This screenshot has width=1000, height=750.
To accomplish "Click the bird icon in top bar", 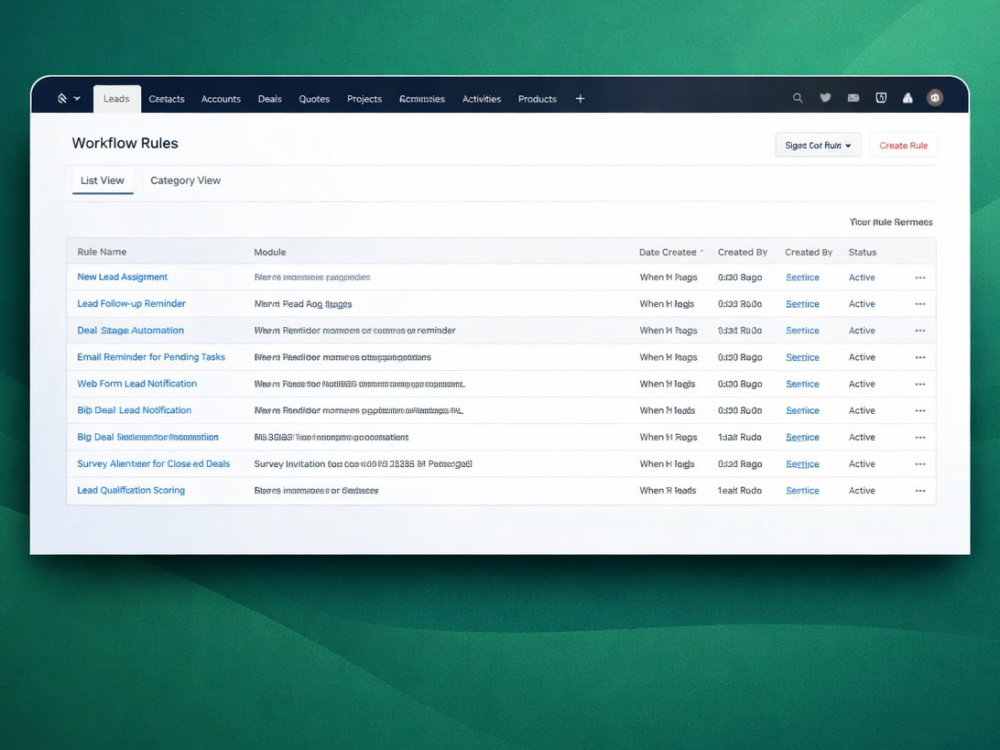I will 825,98.
